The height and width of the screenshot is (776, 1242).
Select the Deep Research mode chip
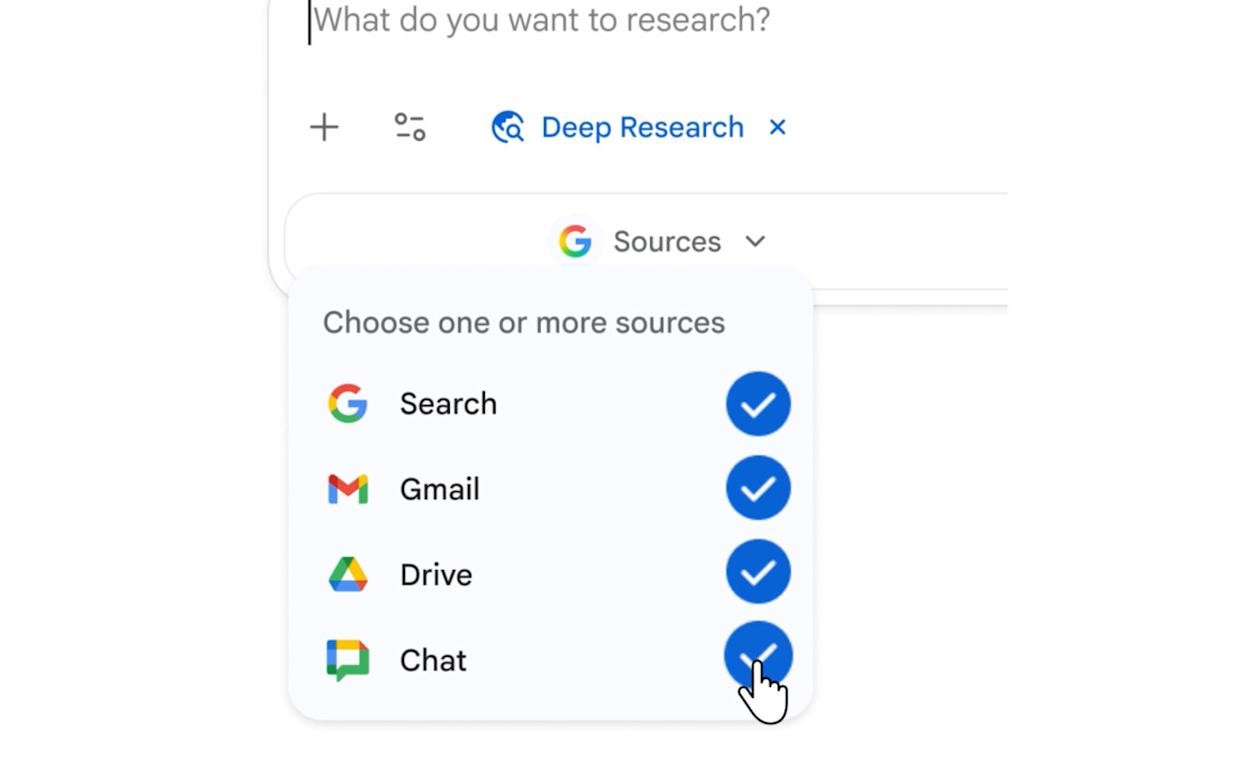[x=641, y=127]
